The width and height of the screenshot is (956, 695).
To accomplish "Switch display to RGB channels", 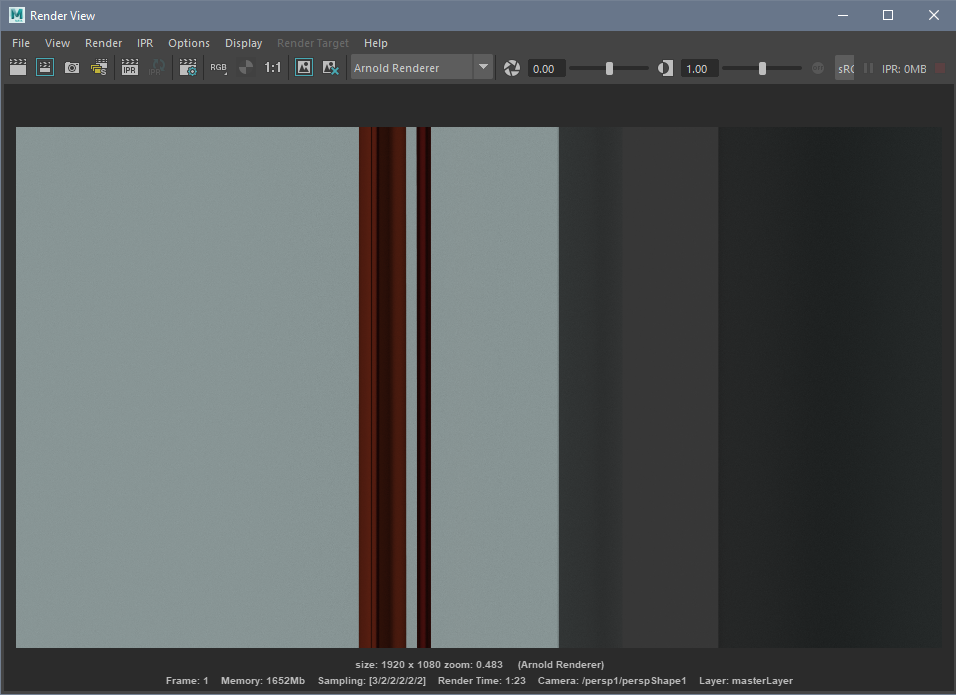I will click(x=218, y=67).
